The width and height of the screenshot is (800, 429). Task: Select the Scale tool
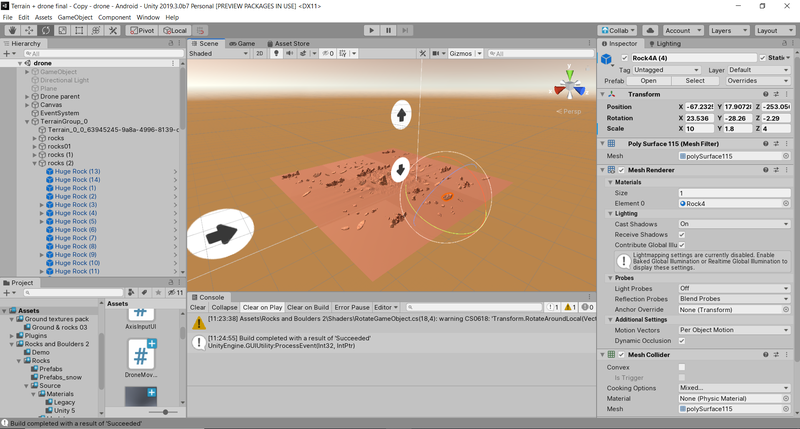click(62, 31)
